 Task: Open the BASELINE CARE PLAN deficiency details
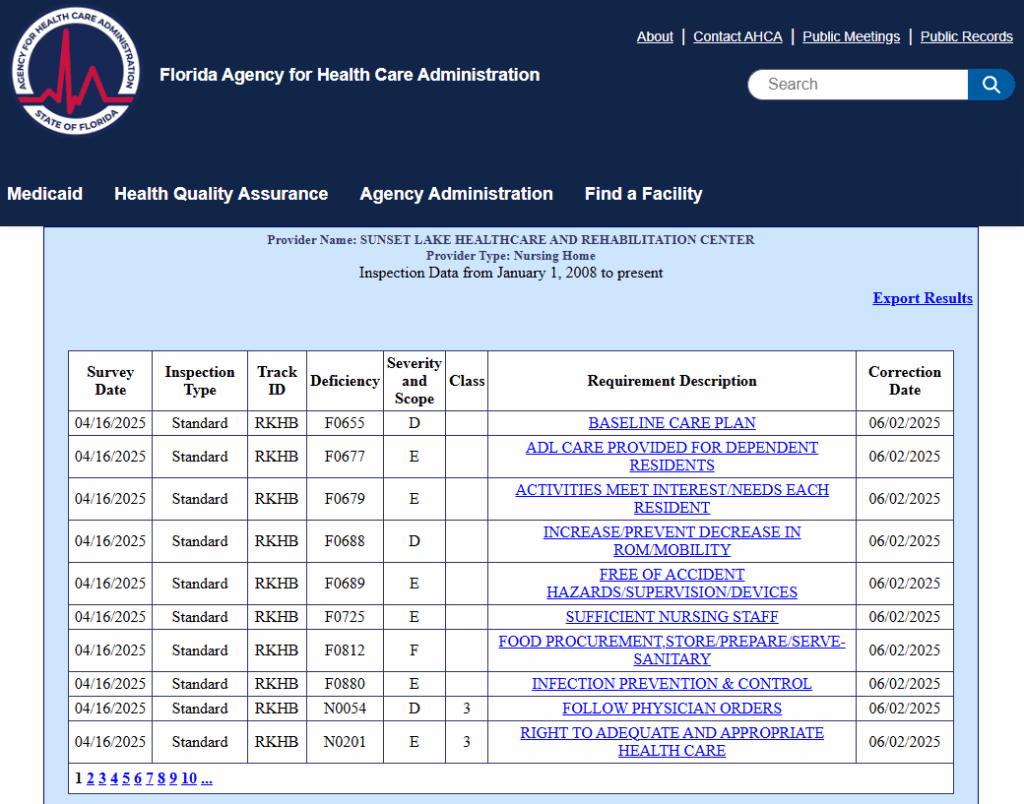point(671,423)
